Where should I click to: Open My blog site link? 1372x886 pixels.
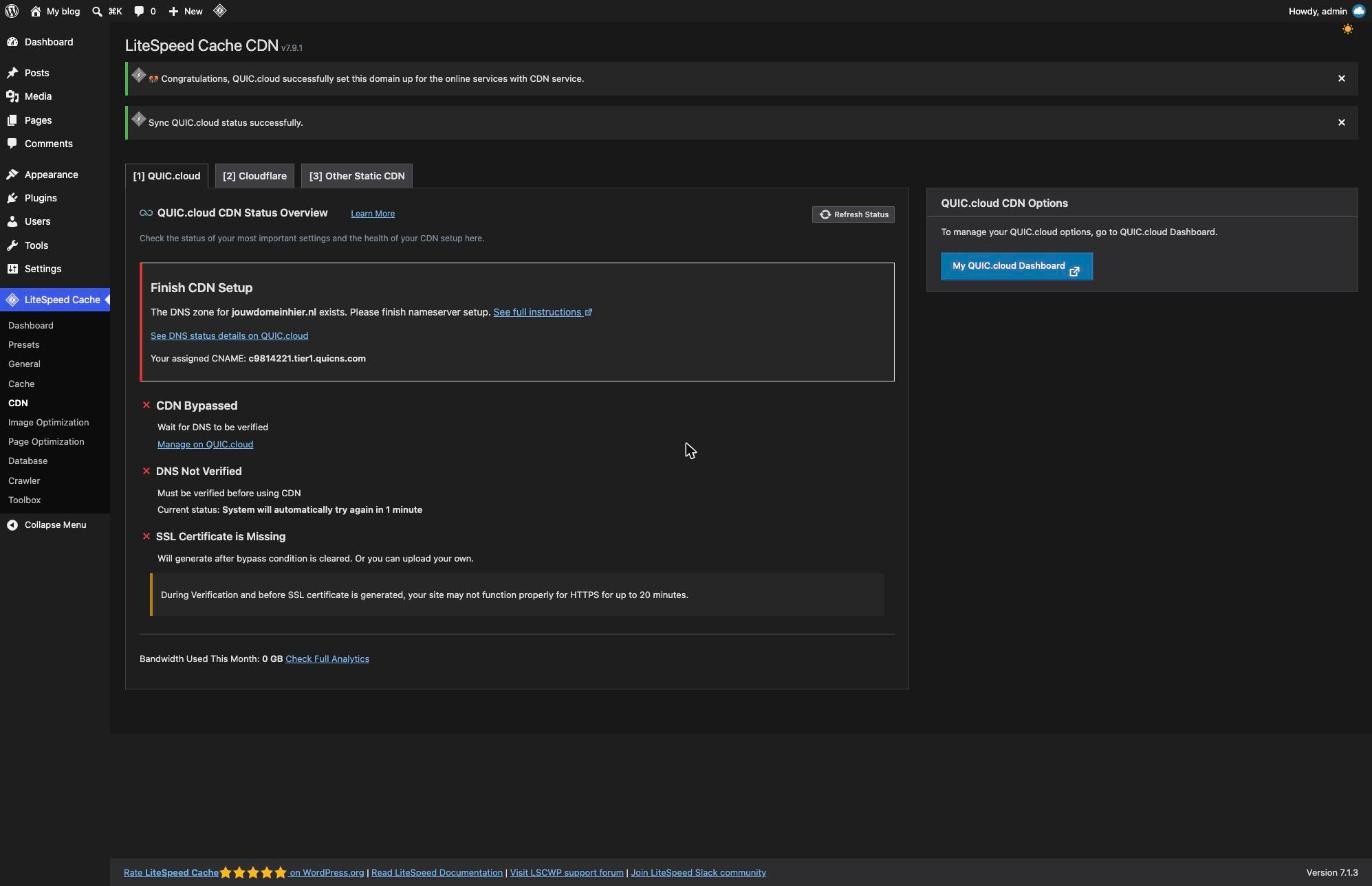coord(55,11)
